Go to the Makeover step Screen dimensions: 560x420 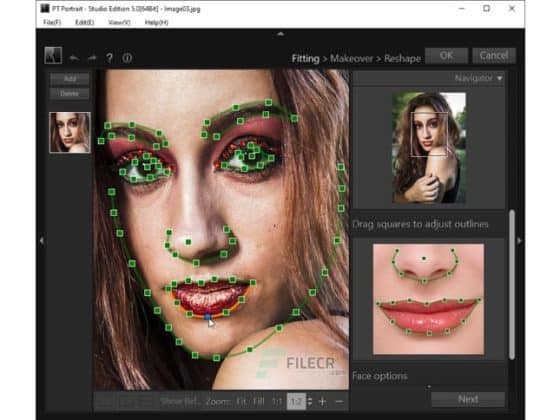coord(351,59)
